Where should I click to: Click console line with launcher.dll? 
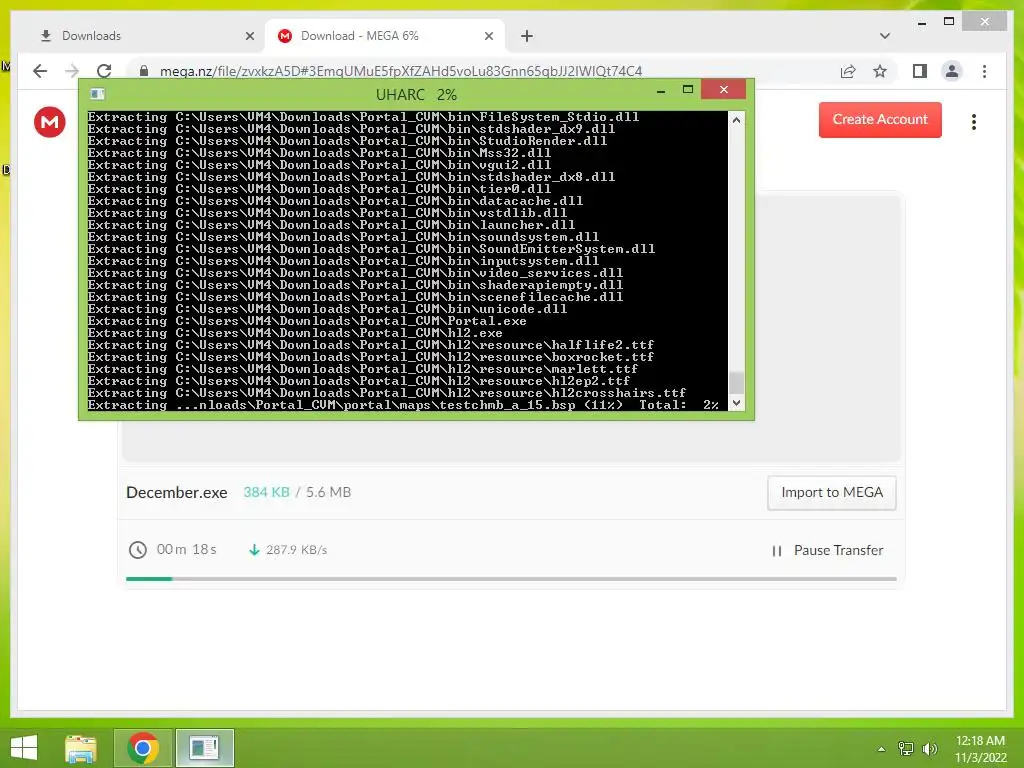click(331, 225)
